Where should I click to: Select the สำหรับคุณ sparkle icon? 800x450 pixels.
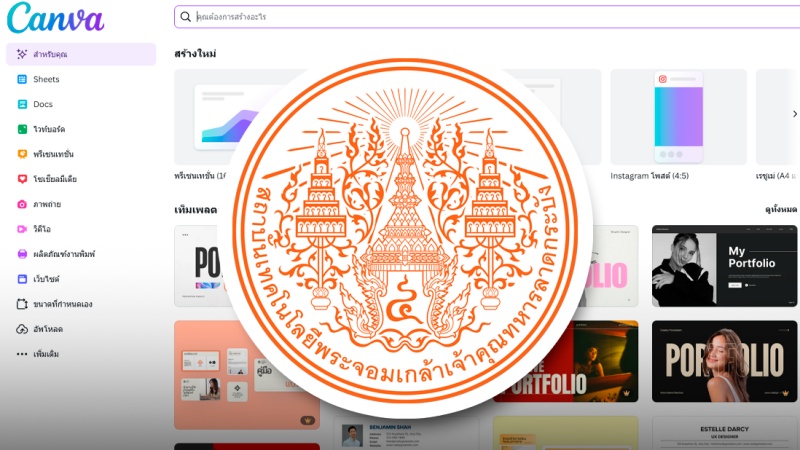(22, 54)
